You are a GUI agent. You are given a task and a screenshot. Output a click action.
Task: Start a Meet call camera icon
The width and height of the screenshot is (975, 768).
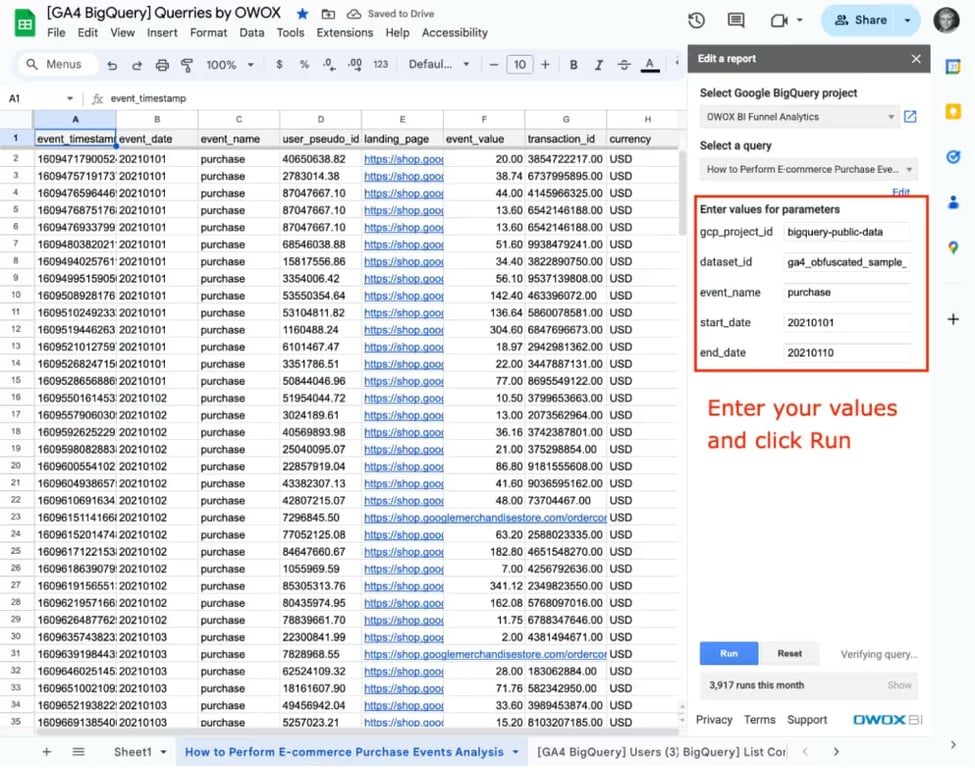click(x=779, y=21)
